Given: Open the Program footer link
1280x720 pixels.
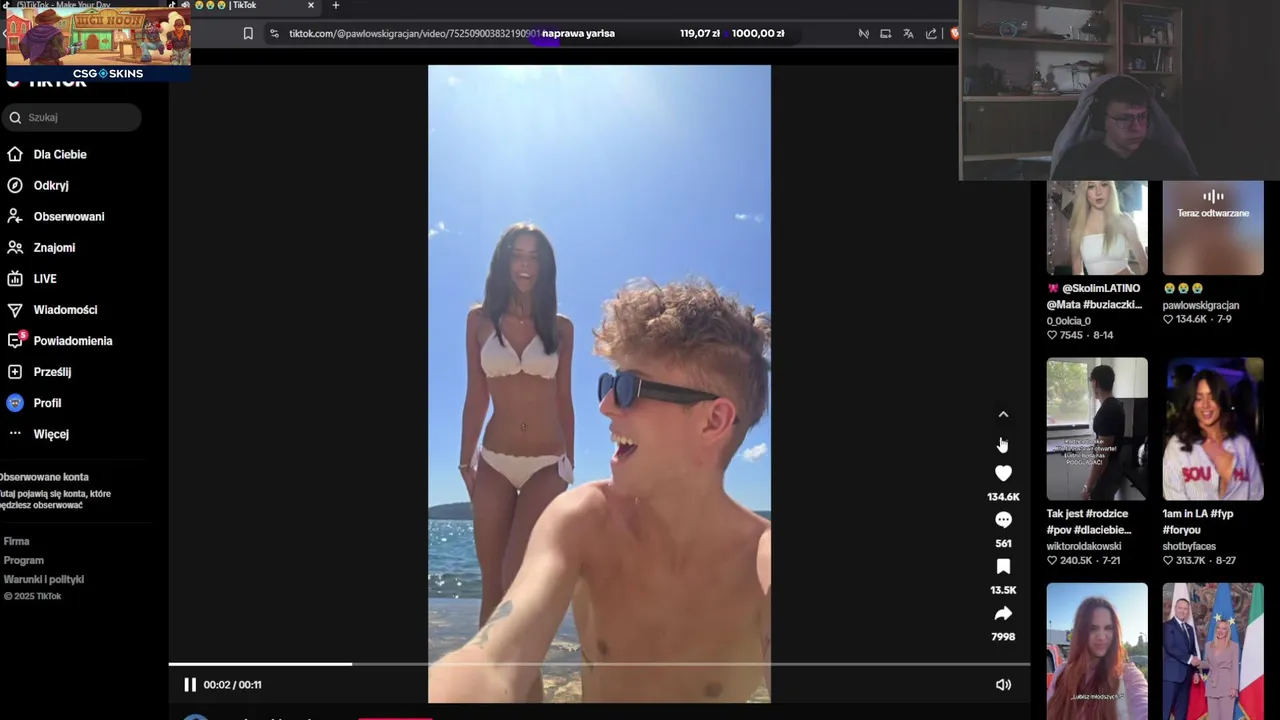Looking at the screenshot, I should coord(23,560).
